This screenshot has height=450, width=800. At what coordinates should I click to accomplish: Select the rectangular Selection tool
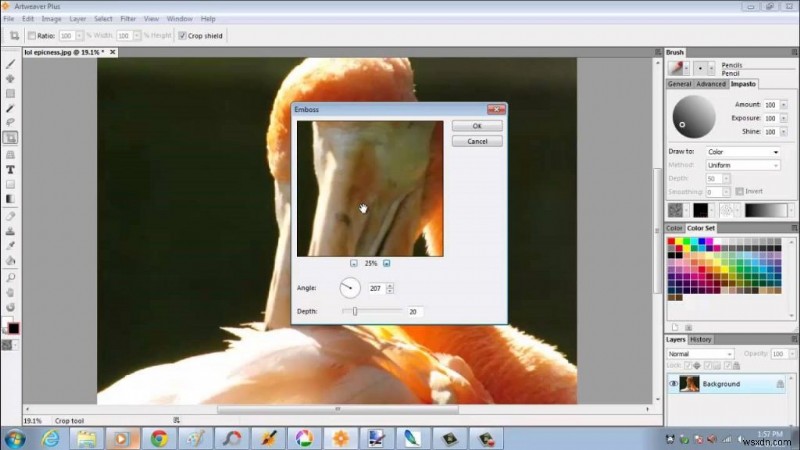click(x=10, y=94)
